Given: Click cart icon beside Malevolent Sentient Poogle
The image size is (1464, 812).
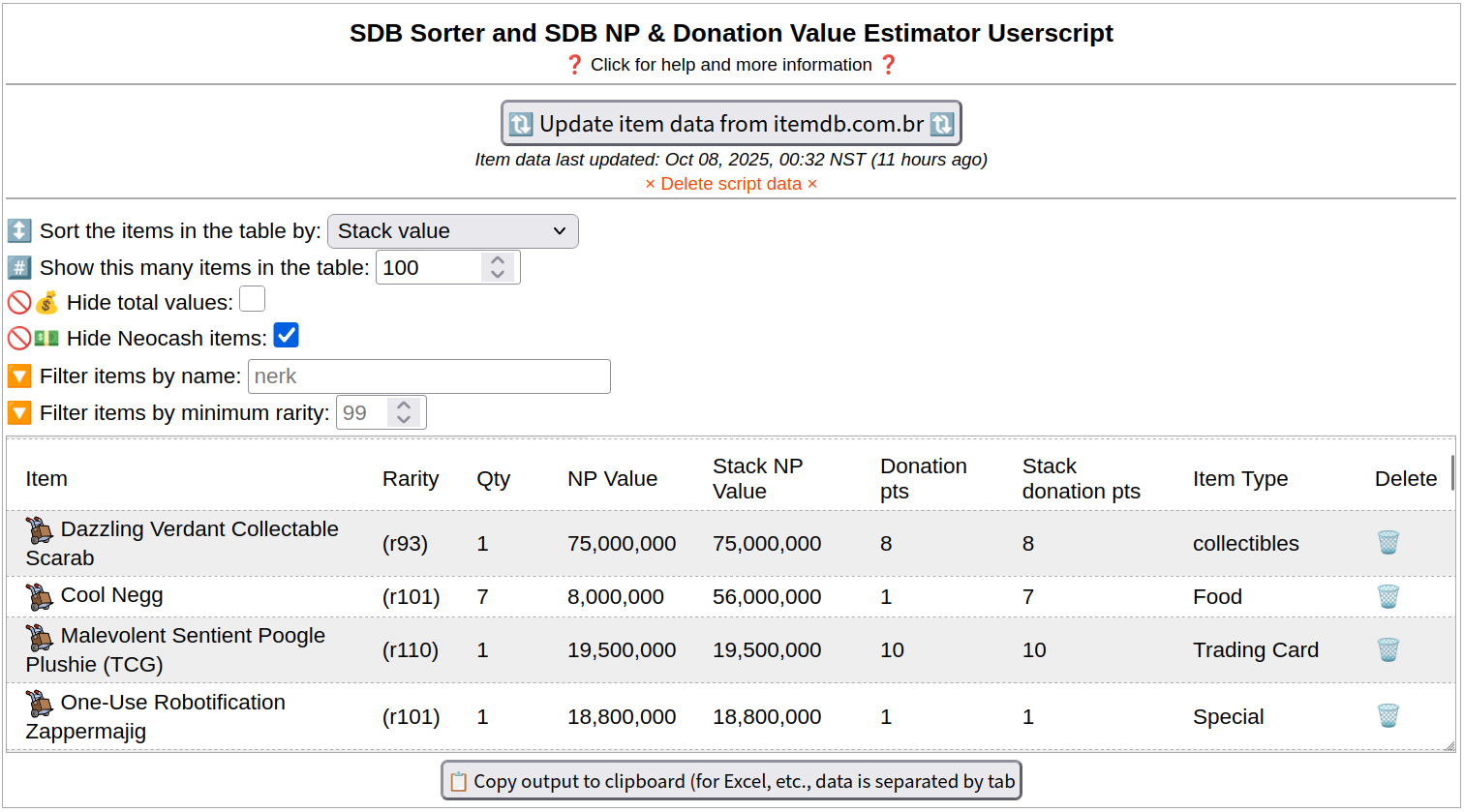Looking at the screenshot, I should click(40, 637).
